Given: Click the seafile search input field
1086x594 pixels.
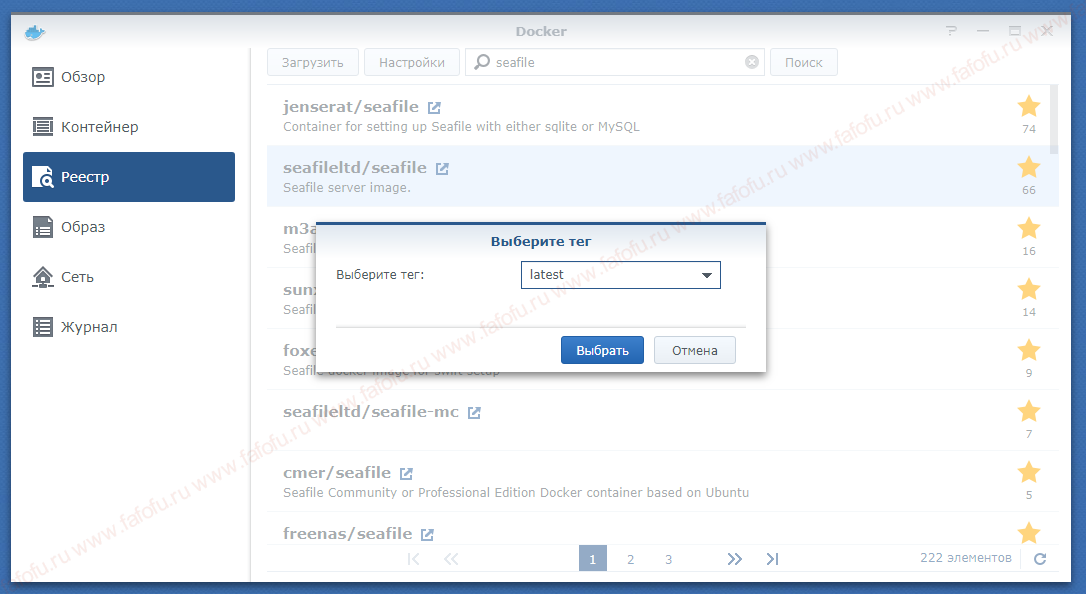Looking at the screenshot, I should (x=615, y=62).
